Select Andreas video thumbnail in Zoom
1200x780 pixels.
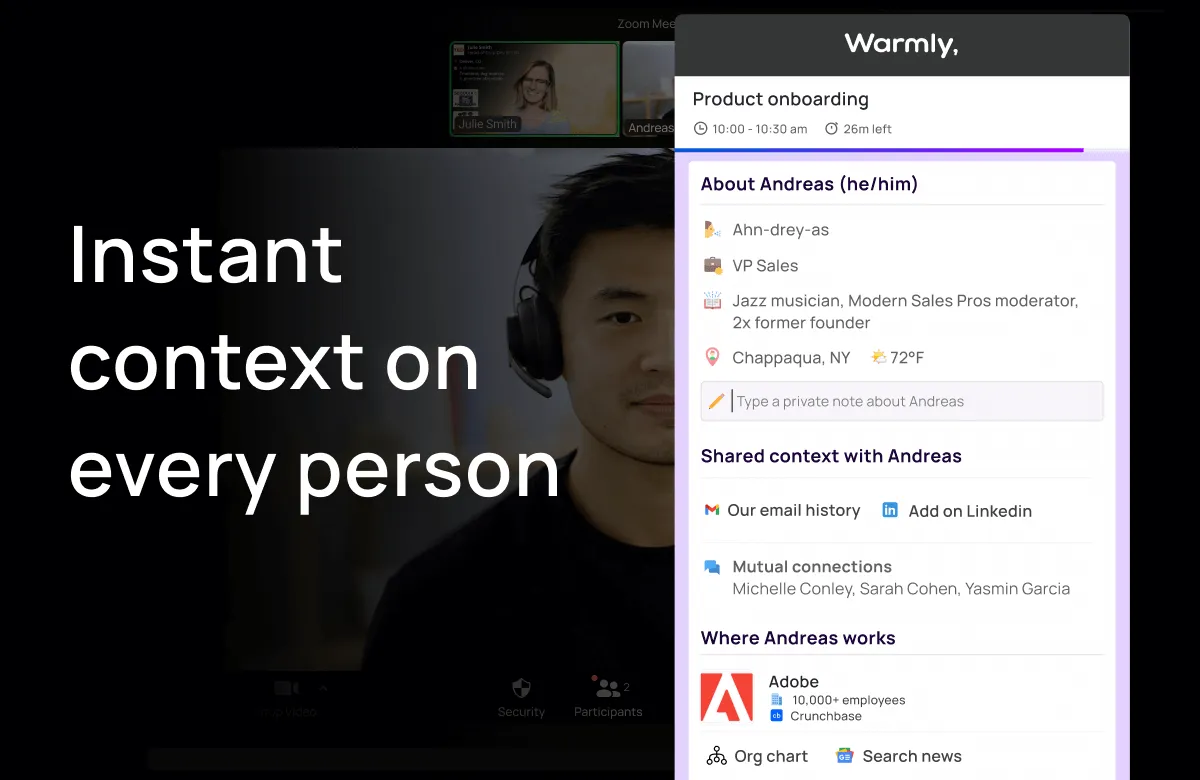(648, 88)
